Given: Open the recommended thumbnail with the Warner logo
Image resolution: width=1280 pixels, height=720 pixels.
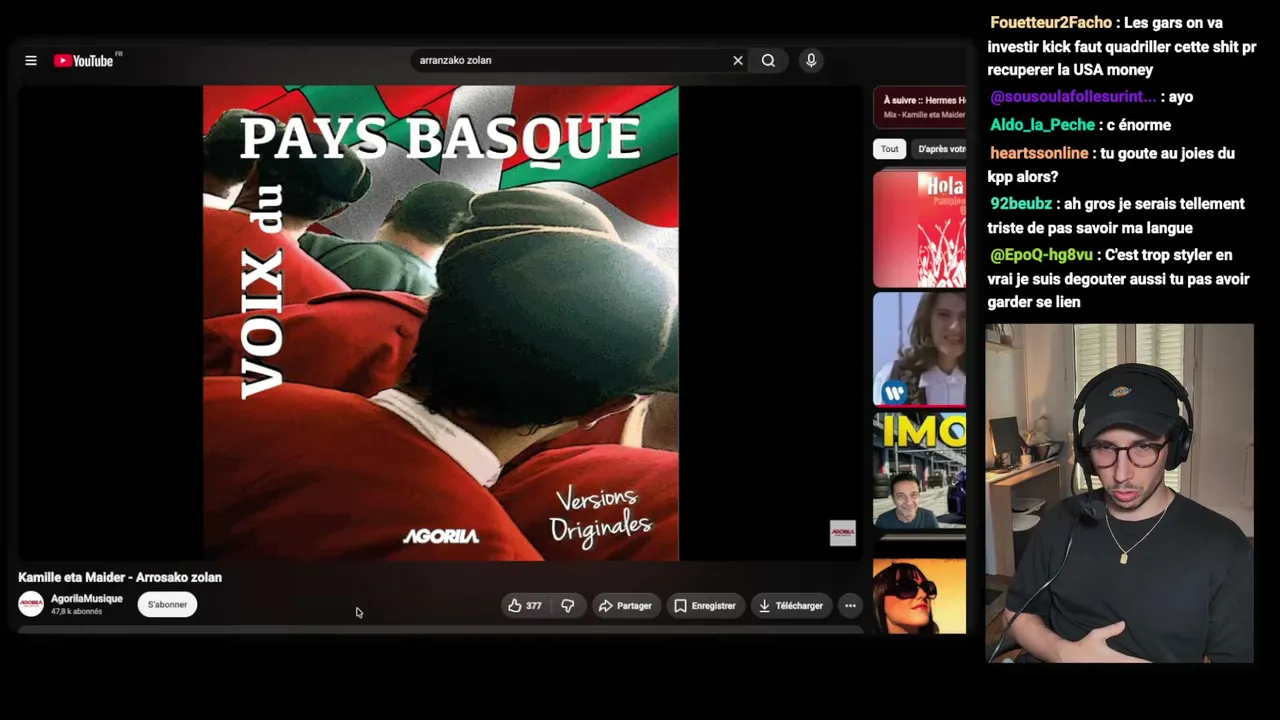Looking at the screenshot, I should 920,349.
